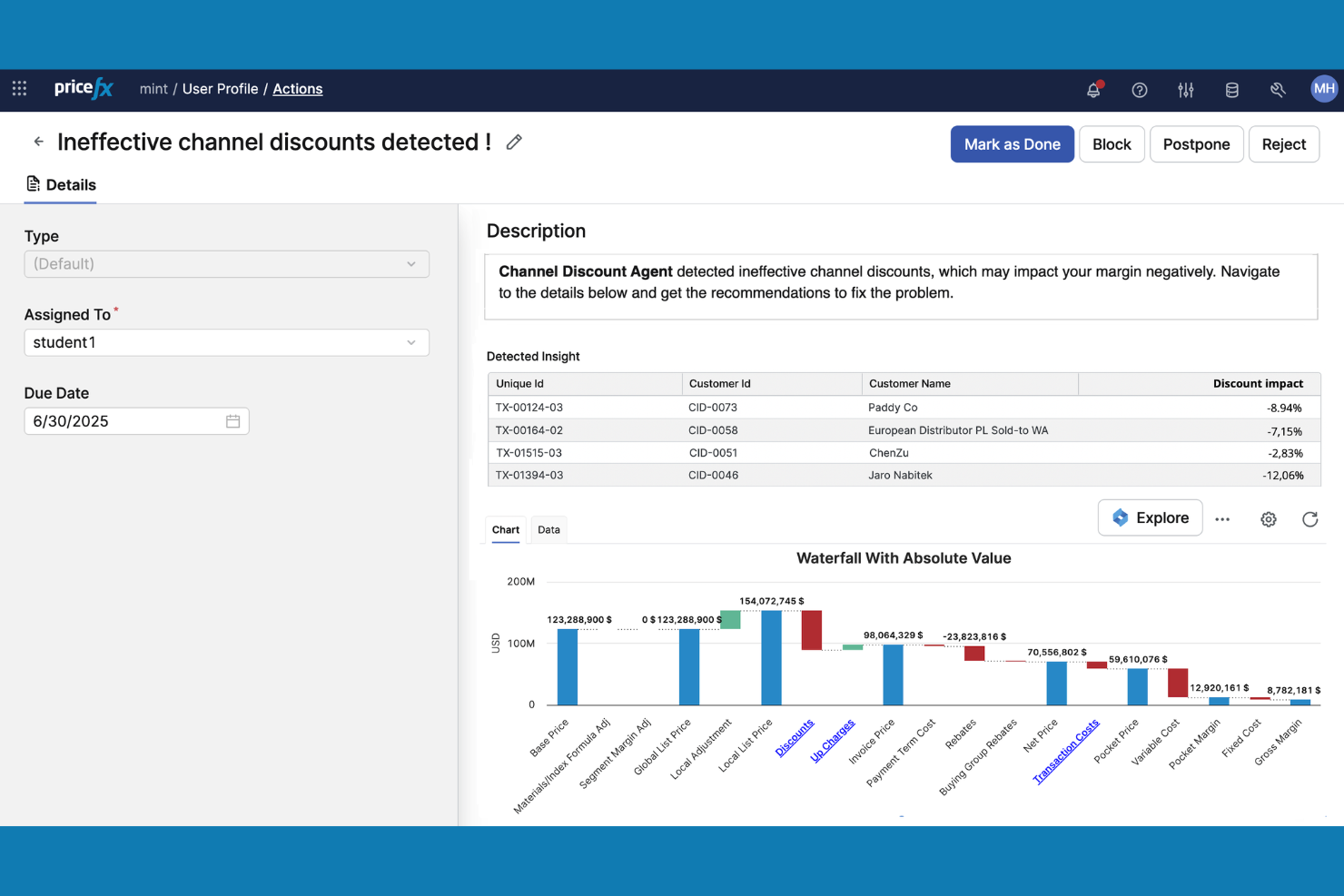Open the wrench tools icon

point(1278,90)
